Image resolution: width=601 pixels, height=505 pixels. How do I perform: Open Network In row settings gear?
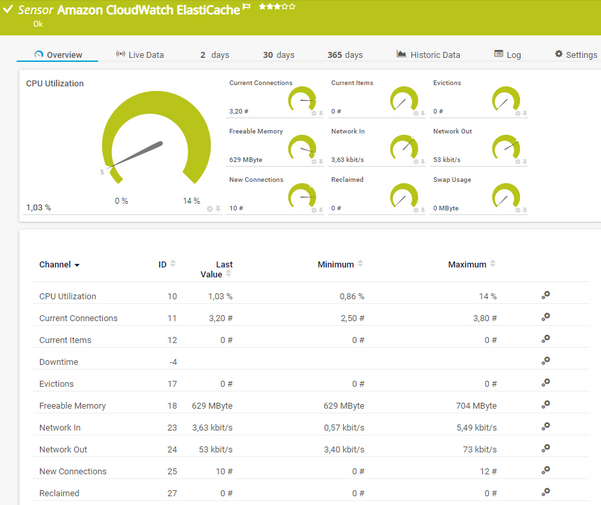coord(546,426)
